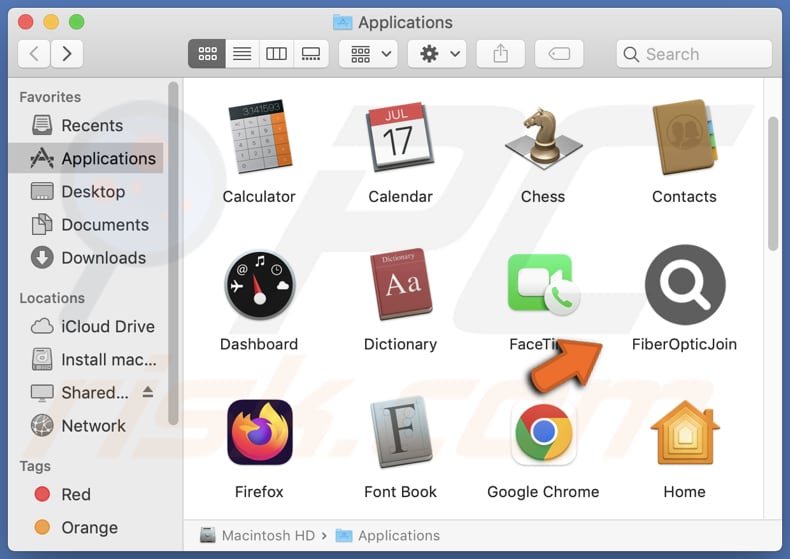
Task: Open Recents in the sidebar
Action: [86, 125]
